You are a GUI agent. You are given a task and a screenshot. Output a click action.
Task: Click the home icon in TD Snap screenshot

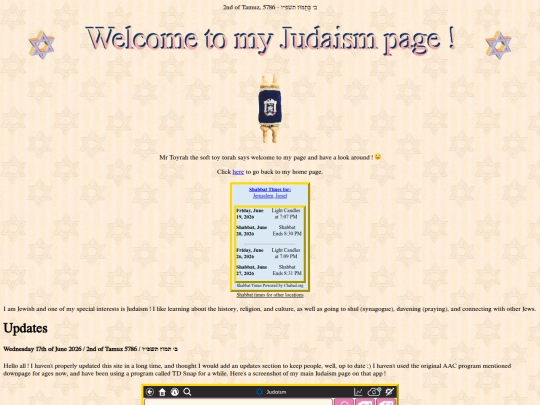[162, 392]
